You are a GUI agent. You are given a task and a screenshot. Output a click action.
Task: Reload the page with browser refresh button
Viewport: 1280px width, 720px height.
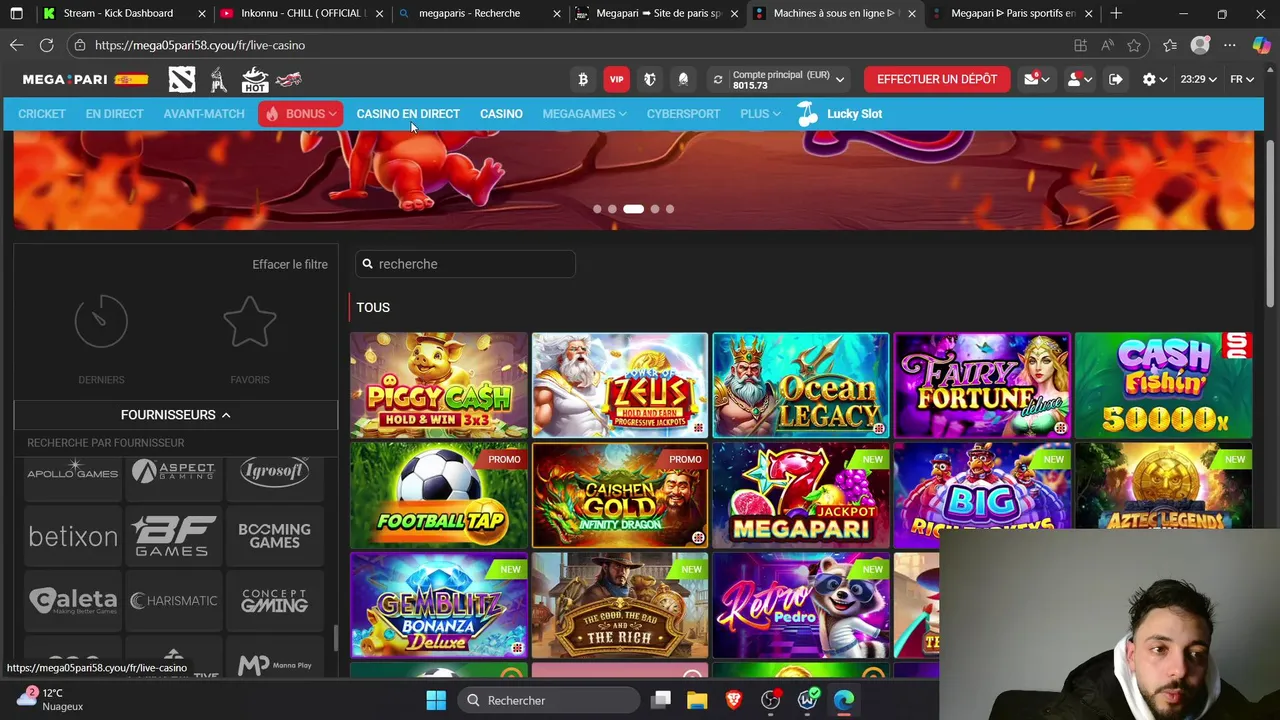pos(46,45)
